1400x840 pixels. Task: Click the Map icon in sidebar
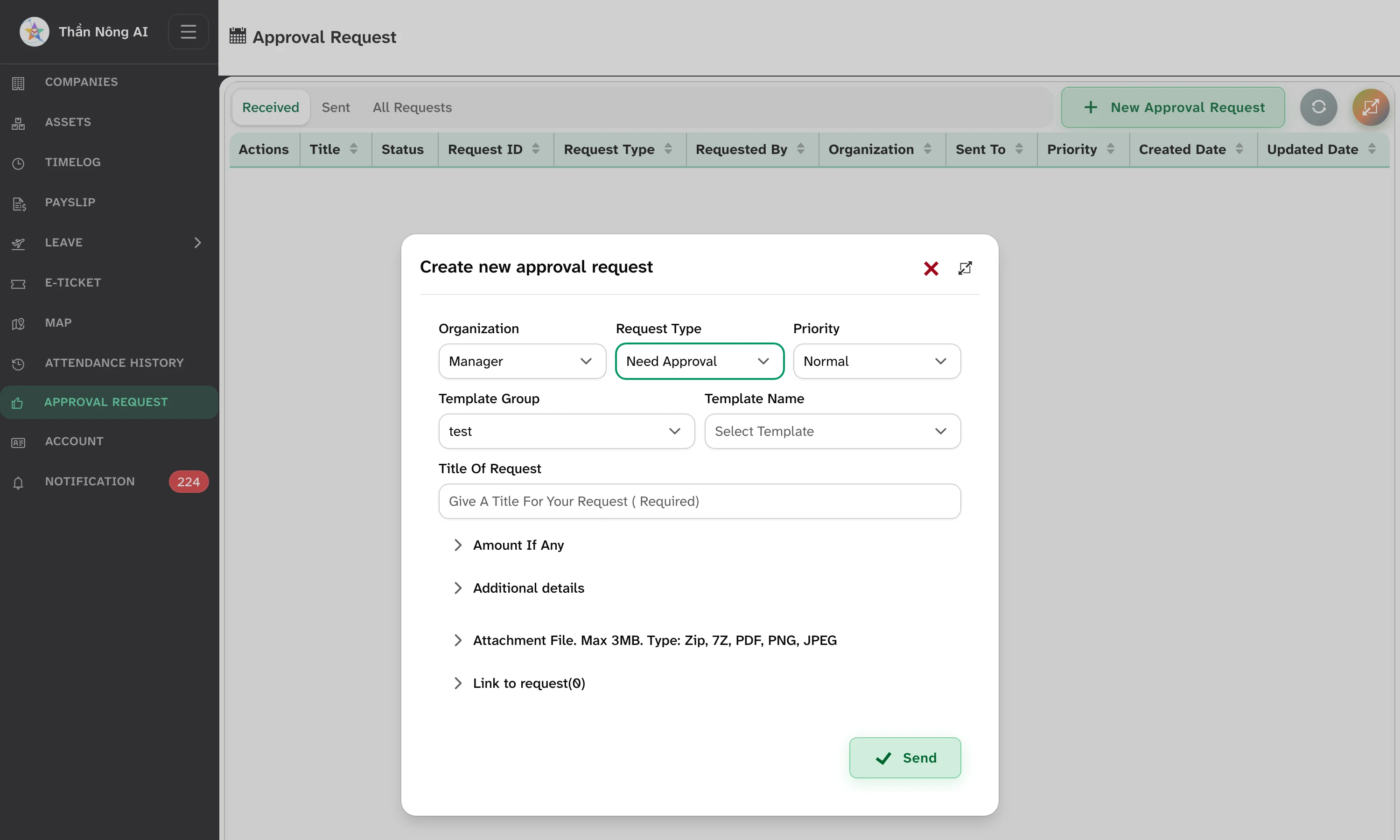point(18,324)
